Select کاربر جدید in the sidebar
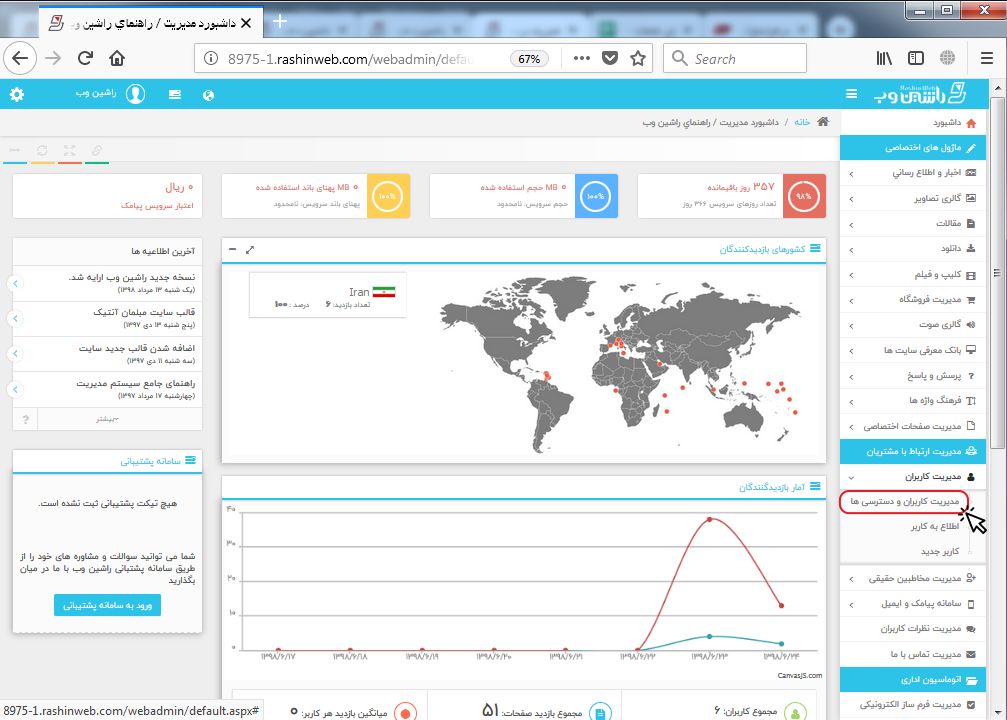This screenshot has height=720, width=1007. click(939, 551)
